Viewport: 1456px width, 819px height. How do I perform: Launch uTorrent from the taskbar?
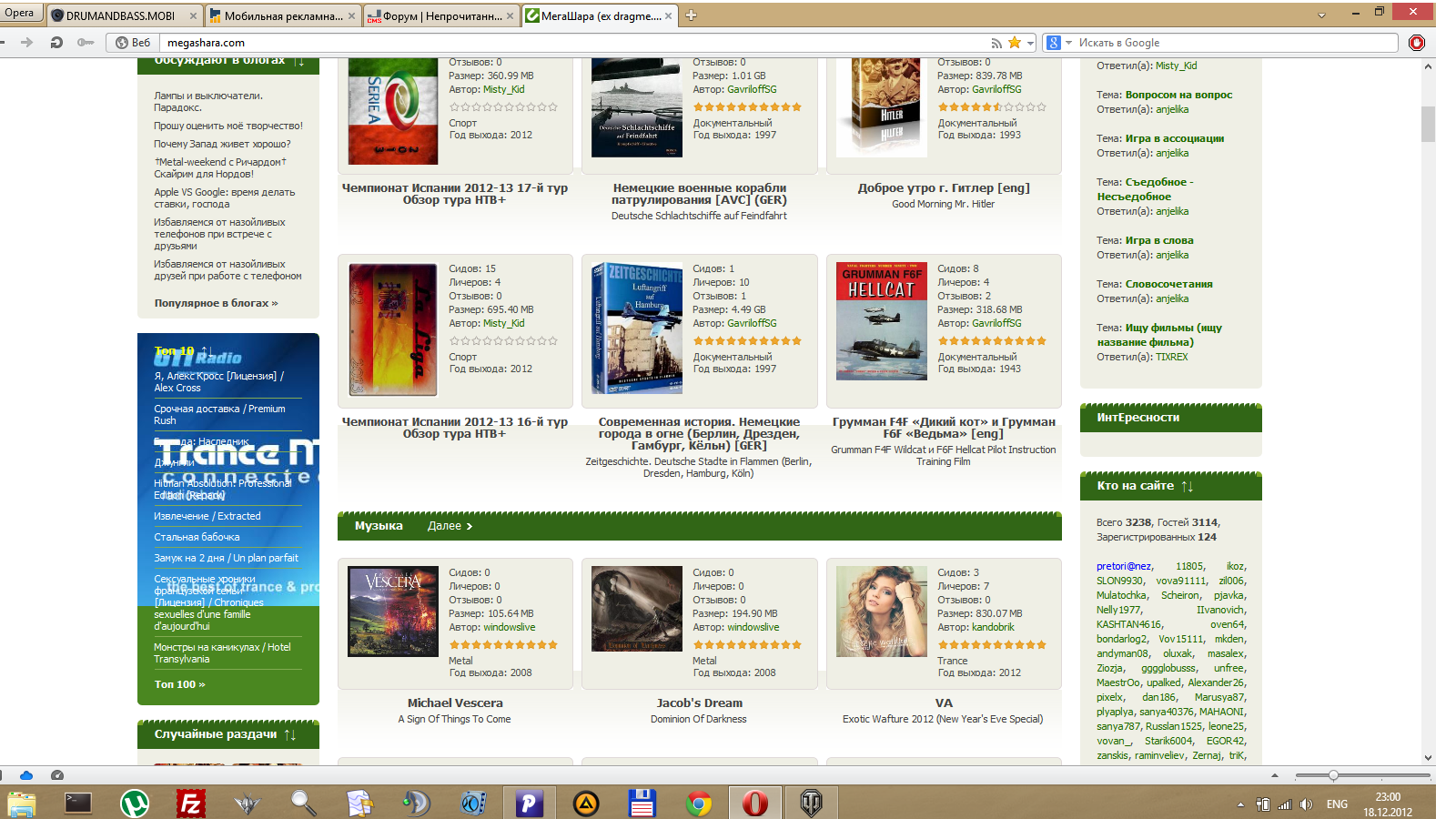click(135, 804)
